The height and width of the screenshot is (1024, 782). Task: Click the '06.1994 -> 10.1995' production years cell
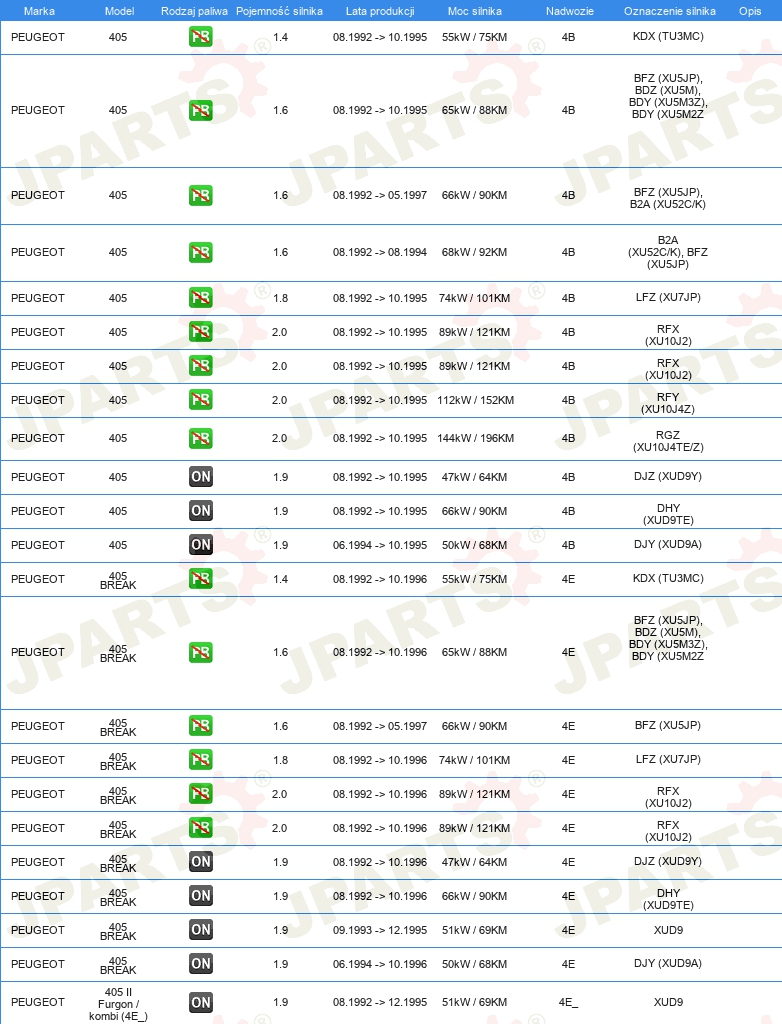pos(380,545)
